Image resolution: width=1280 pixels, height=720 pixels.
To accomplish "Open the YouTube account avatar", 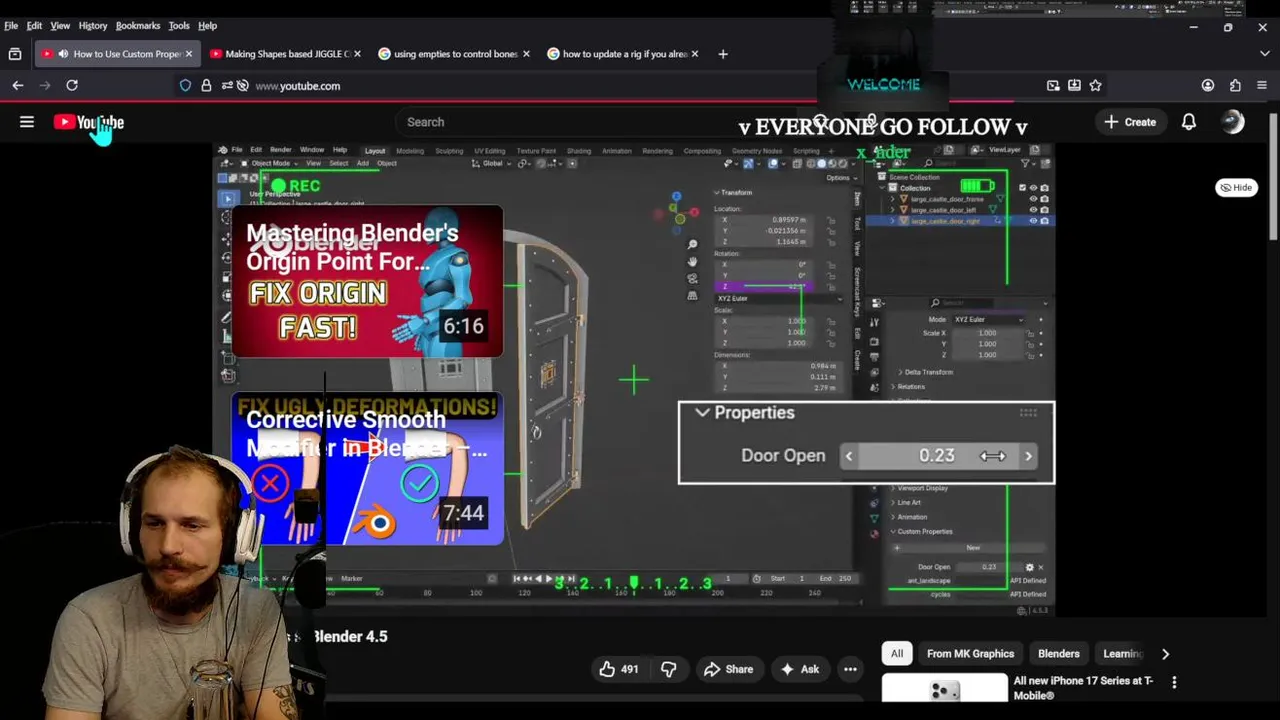I will pos(1233,122).
